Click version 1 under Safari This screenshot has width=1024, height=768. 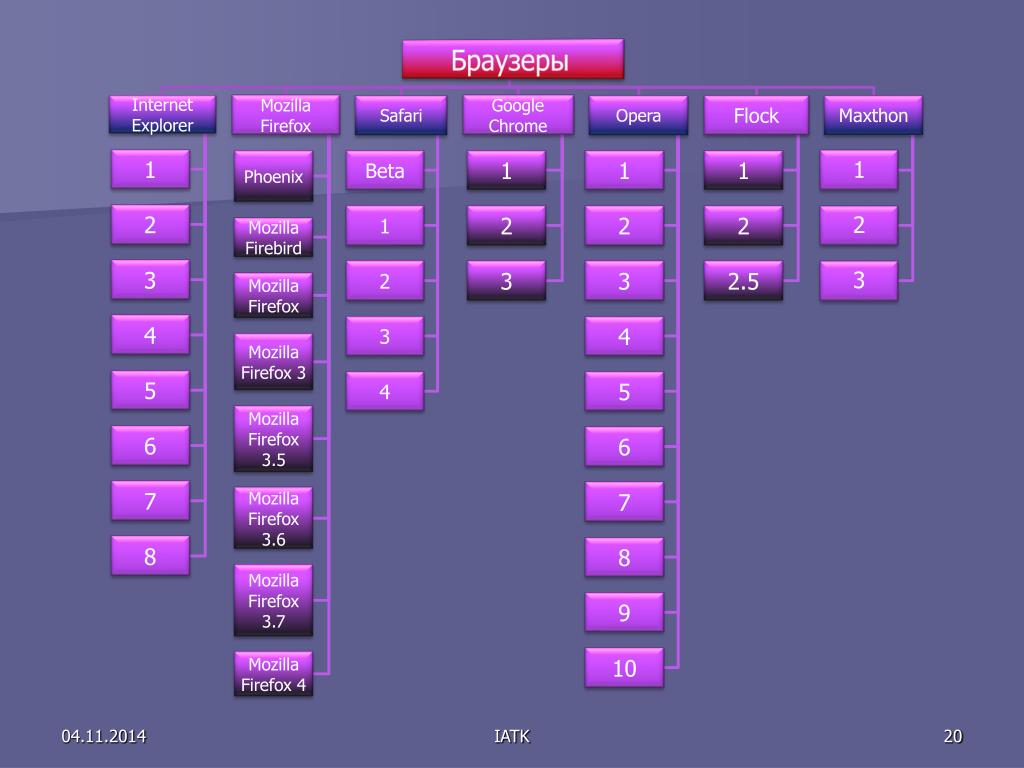(385, 226)
